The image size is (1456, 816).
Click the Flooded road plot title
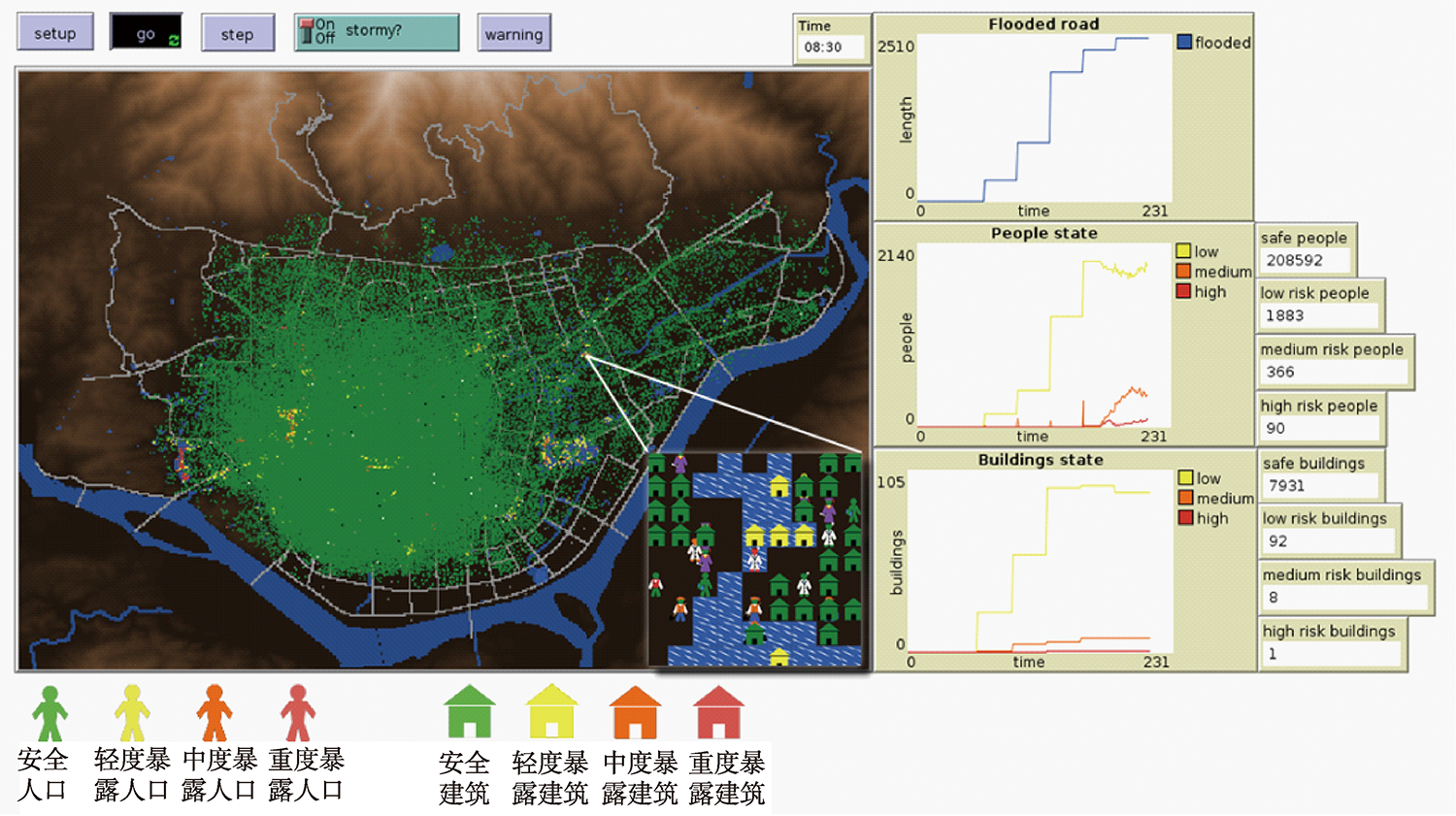point(1043,24)
